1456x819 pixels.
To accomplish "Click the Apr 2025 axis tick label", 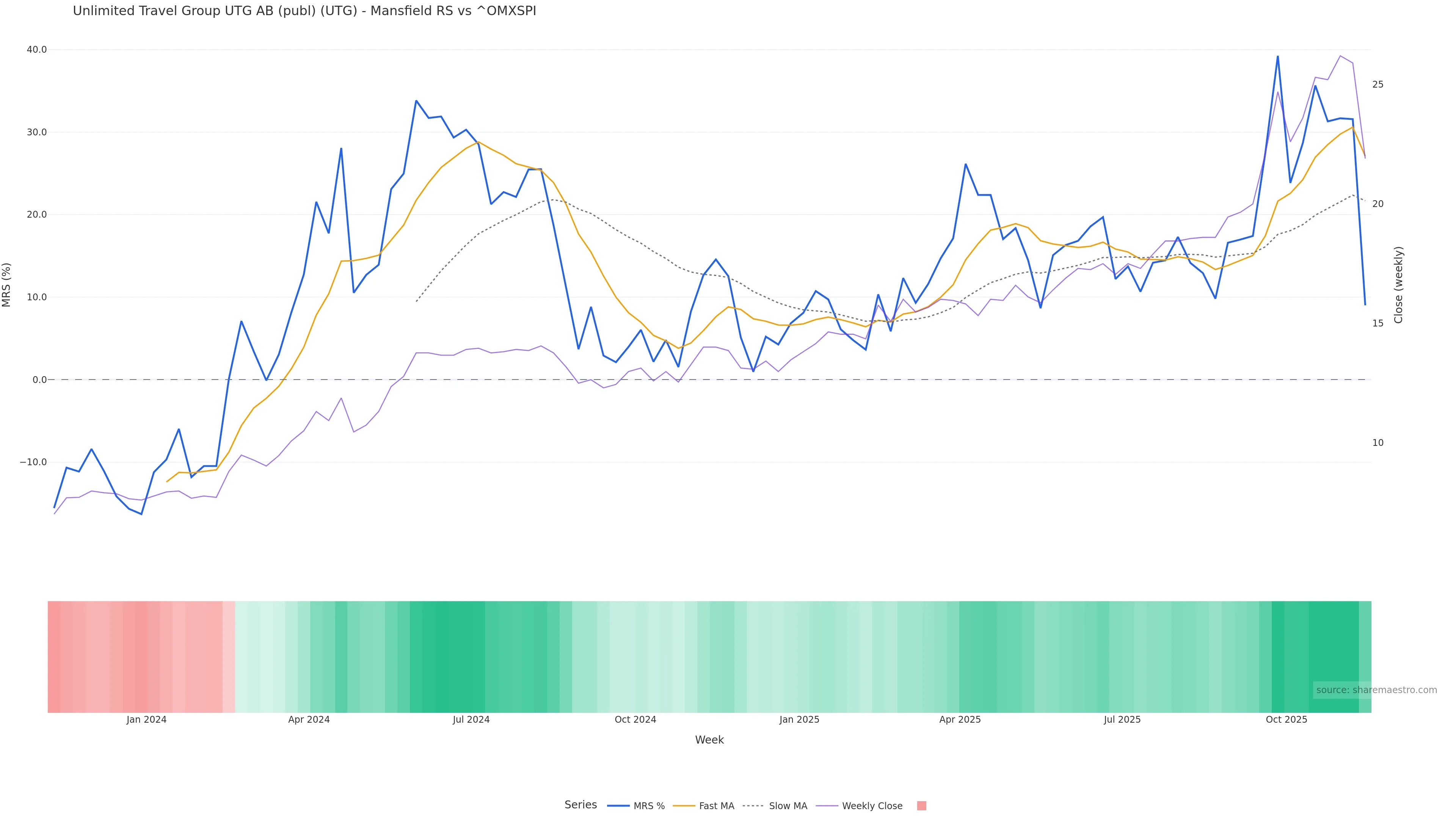I will click(x=960, y=720).
